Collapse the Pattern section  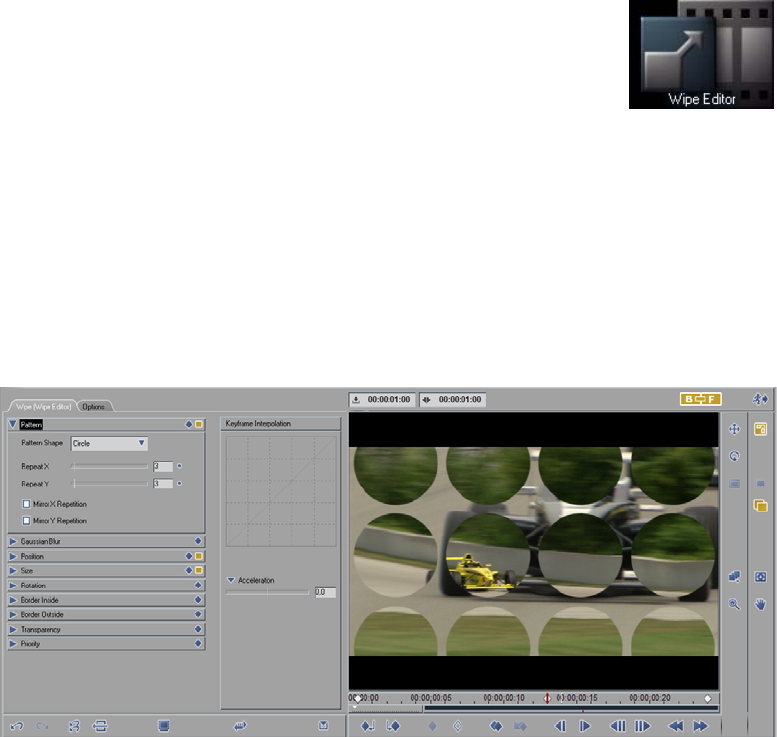[x=13, y=424]
